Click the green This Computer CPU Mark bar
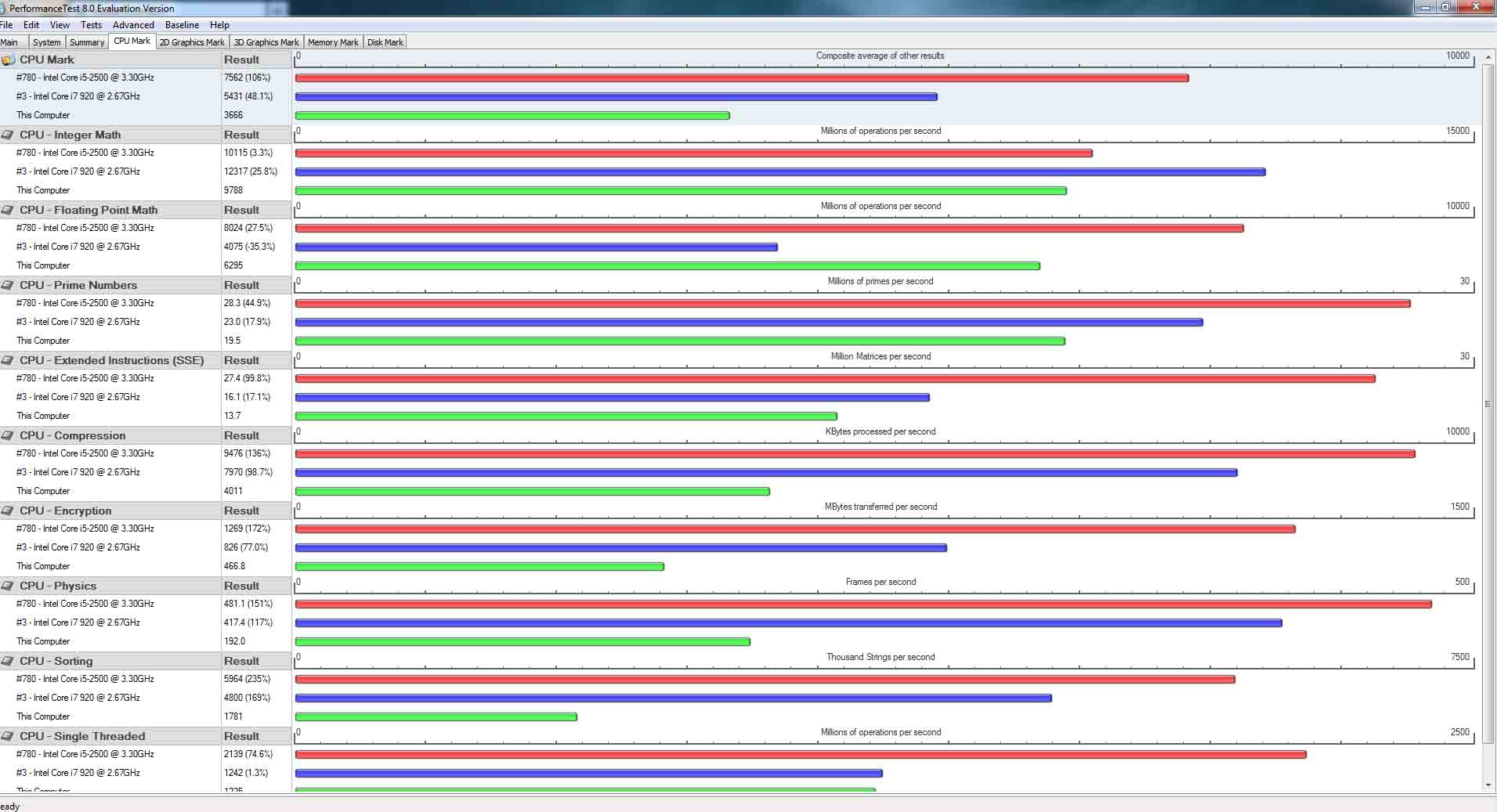This screenshot has height=812, width=1497. 512,116
